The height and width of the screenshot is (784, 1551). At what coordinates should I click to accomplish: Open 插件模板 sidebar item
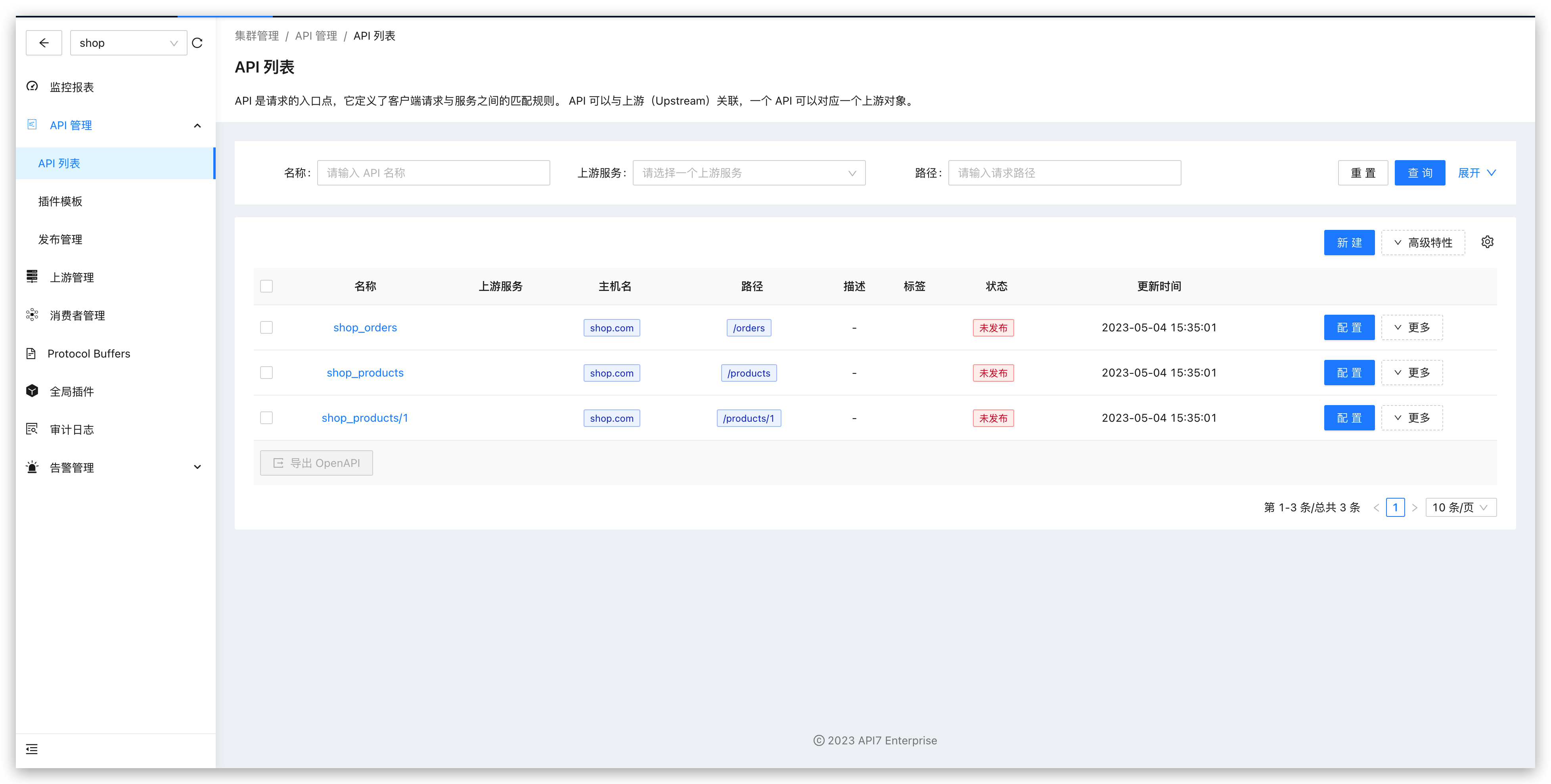pos(115,201)
